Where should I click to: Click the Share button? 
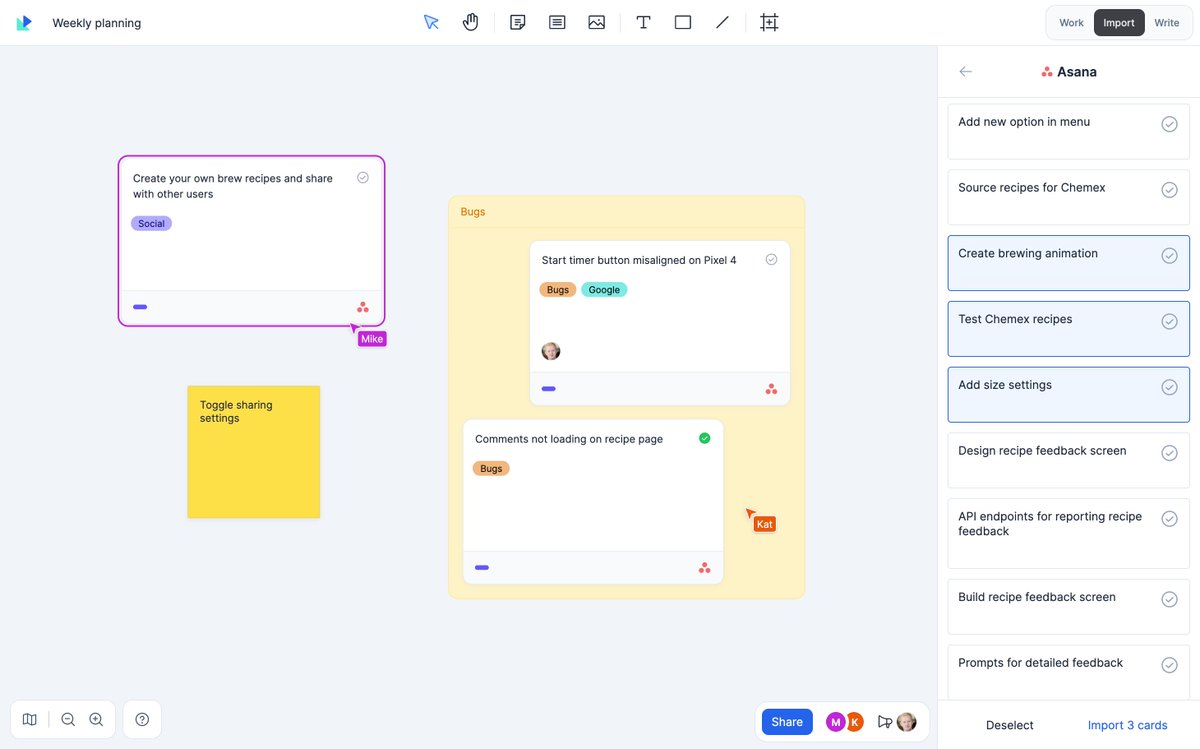787,722
